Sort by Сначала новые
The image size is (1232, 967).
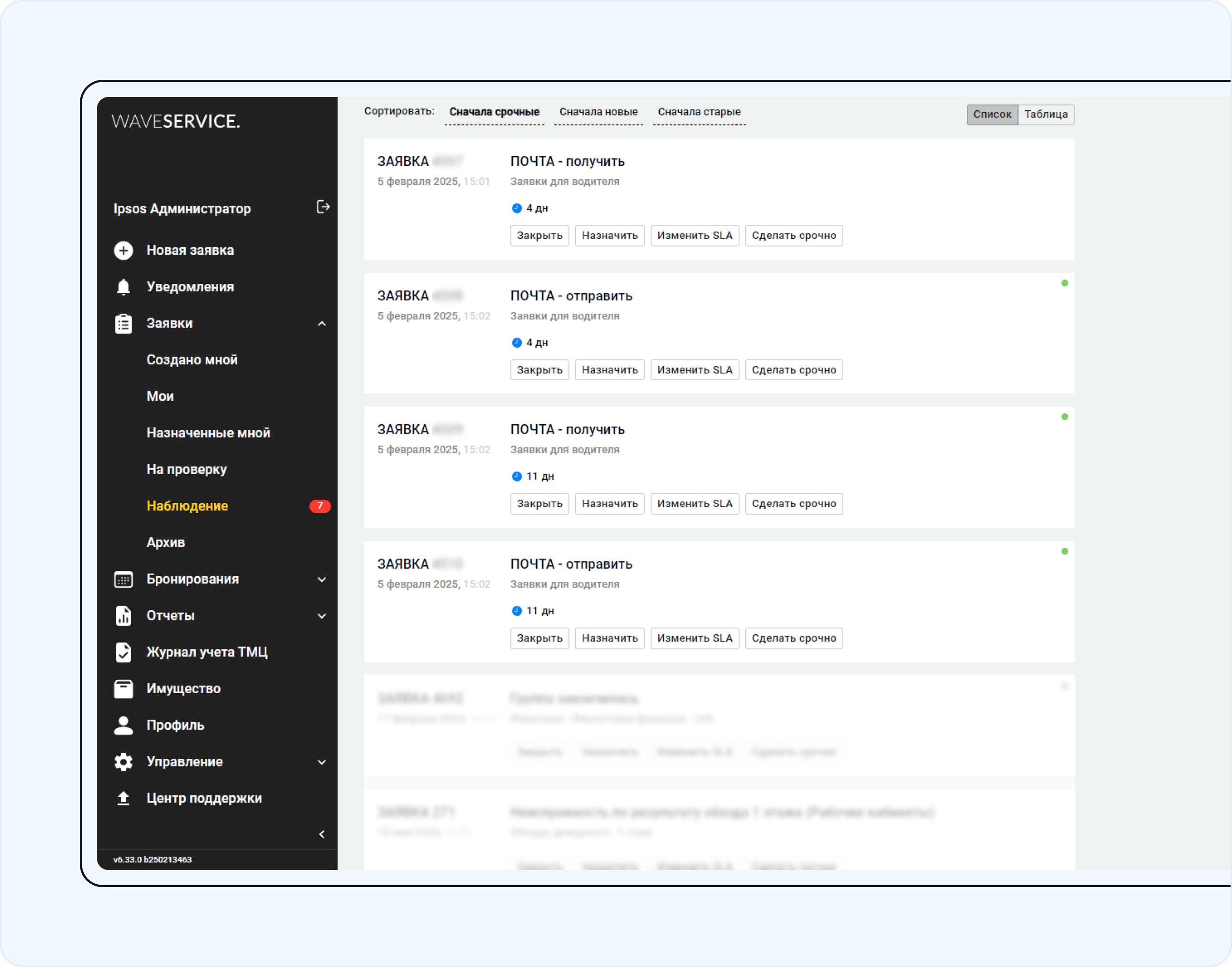(598, 112)
